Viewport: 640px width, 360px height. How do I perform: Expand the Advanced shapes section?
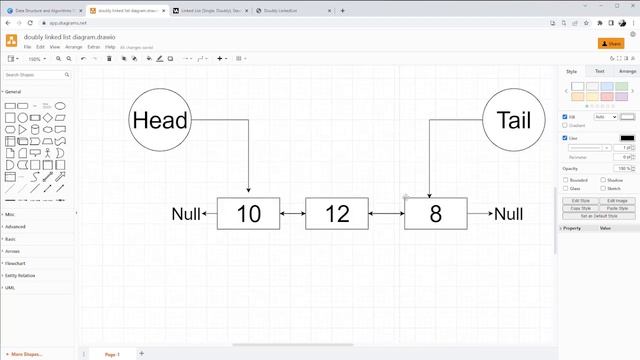[14, 227]
